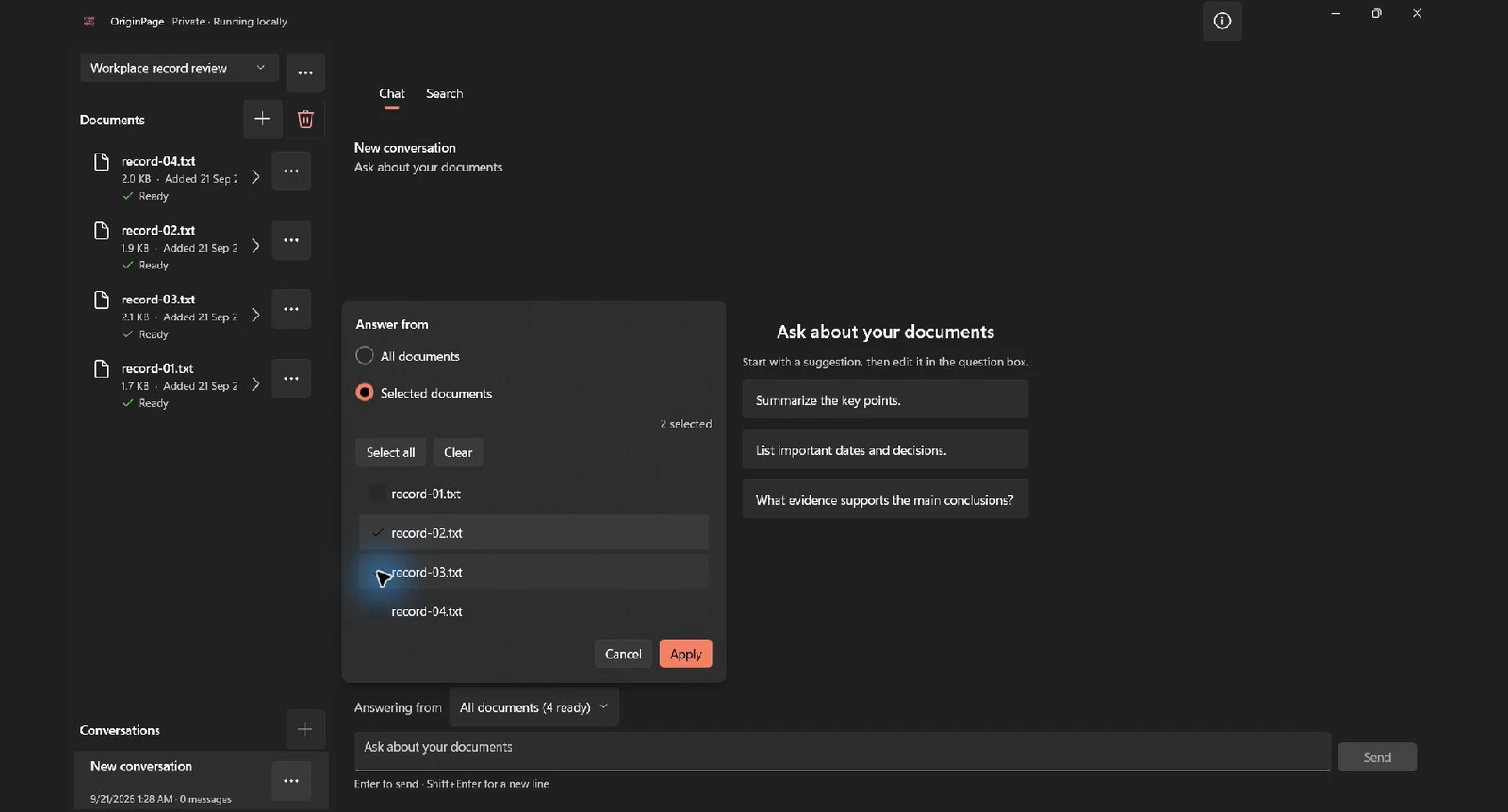Open options for New conversation entry
The width and height of the screenshot is (1508, 812).
pos(291,781)
